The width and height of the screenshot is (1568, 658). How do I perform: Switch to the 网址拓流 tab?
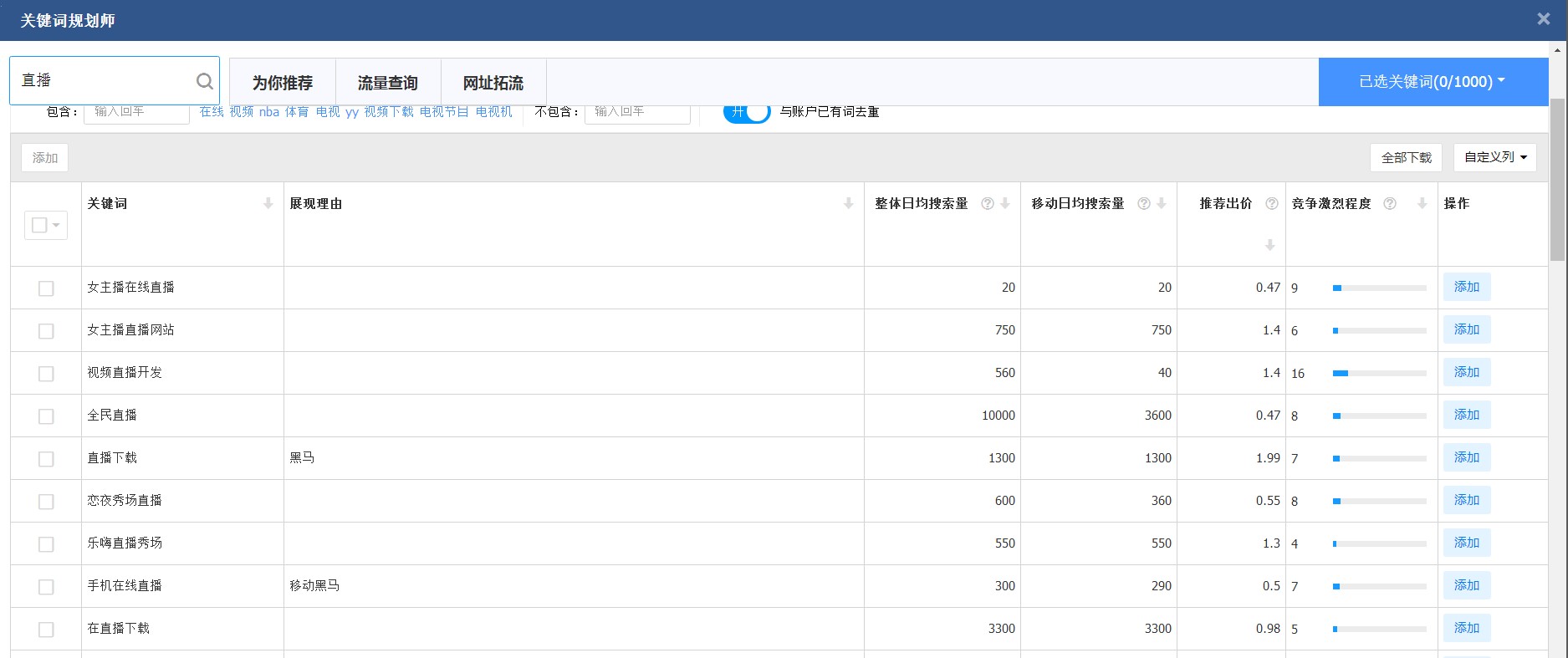[x=493, y=83]
